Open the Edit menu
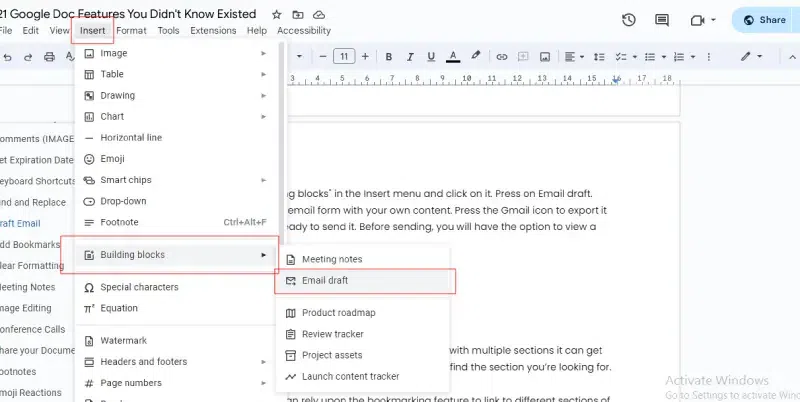The image size is (800, 402). click(x=31, y=31)
